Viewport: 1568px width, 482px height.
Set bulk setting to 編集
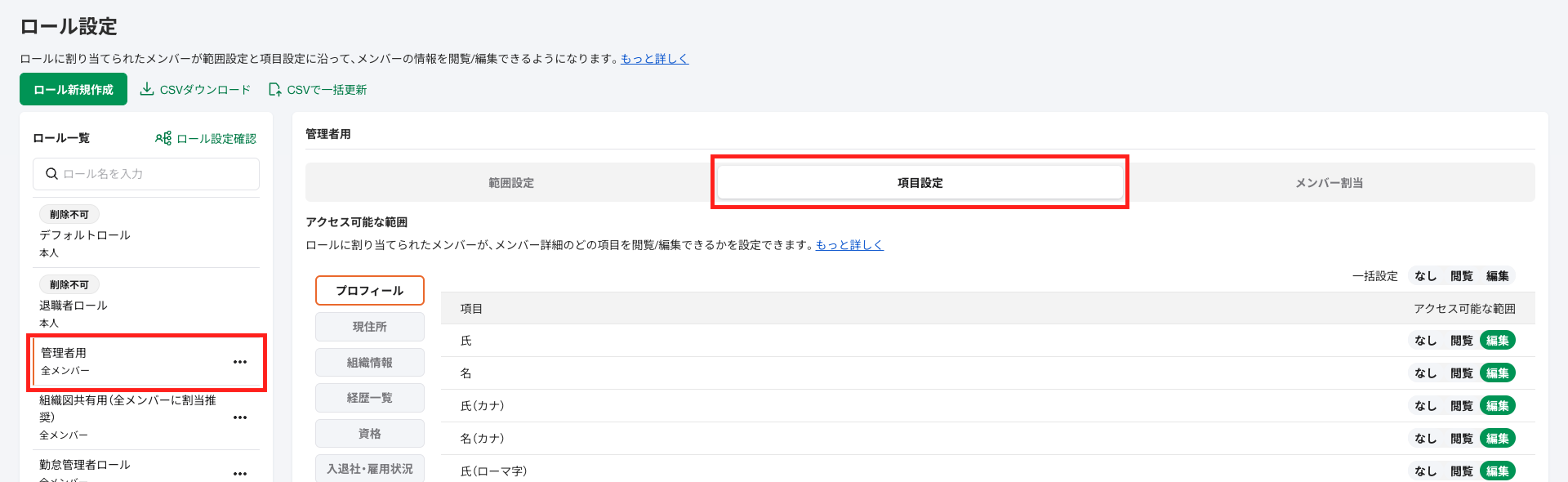[x=1498, y=276]
